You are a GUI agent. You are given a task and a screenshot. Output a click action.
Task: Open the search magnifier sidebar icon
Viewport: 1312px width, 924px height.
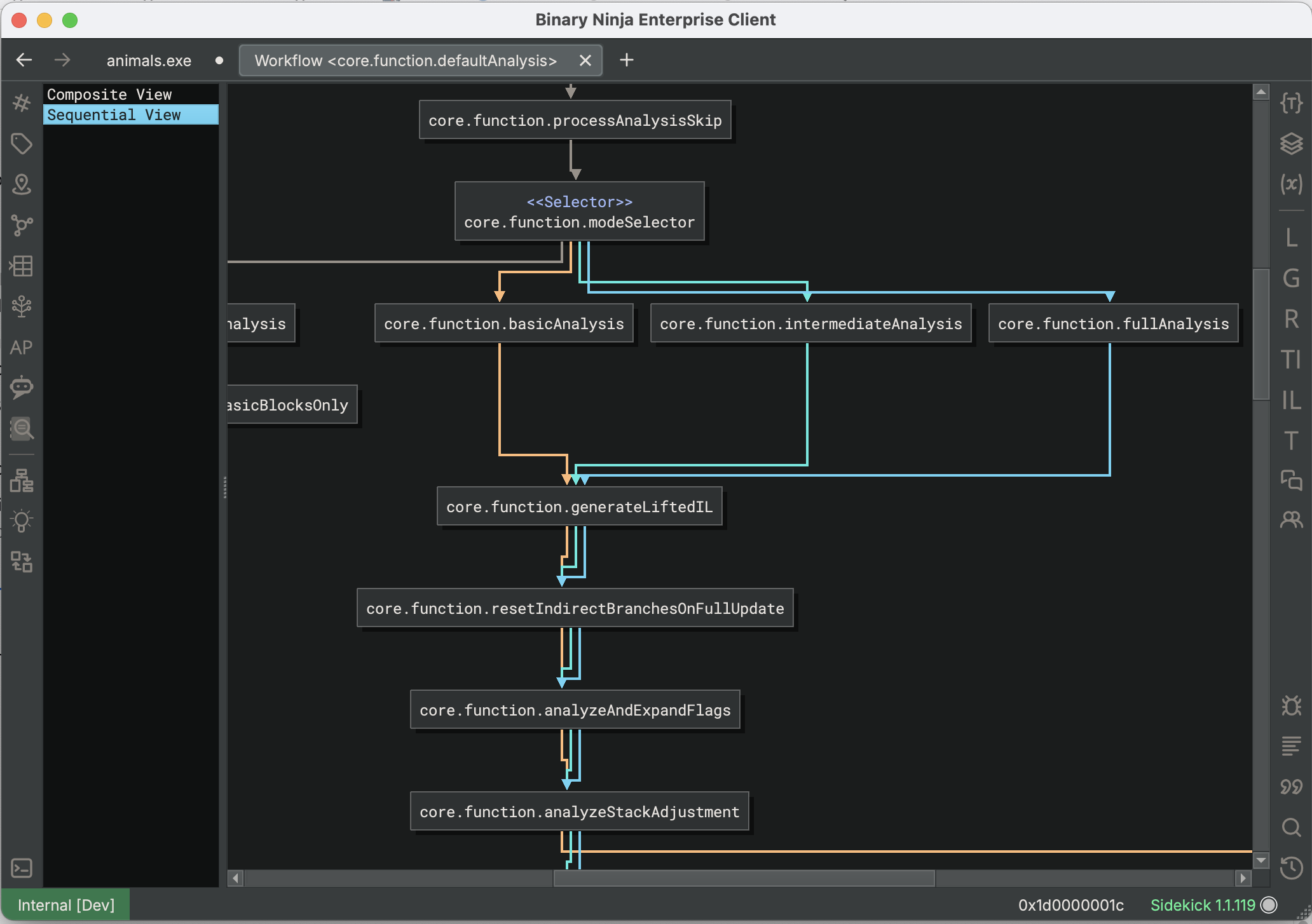[22, 428]
